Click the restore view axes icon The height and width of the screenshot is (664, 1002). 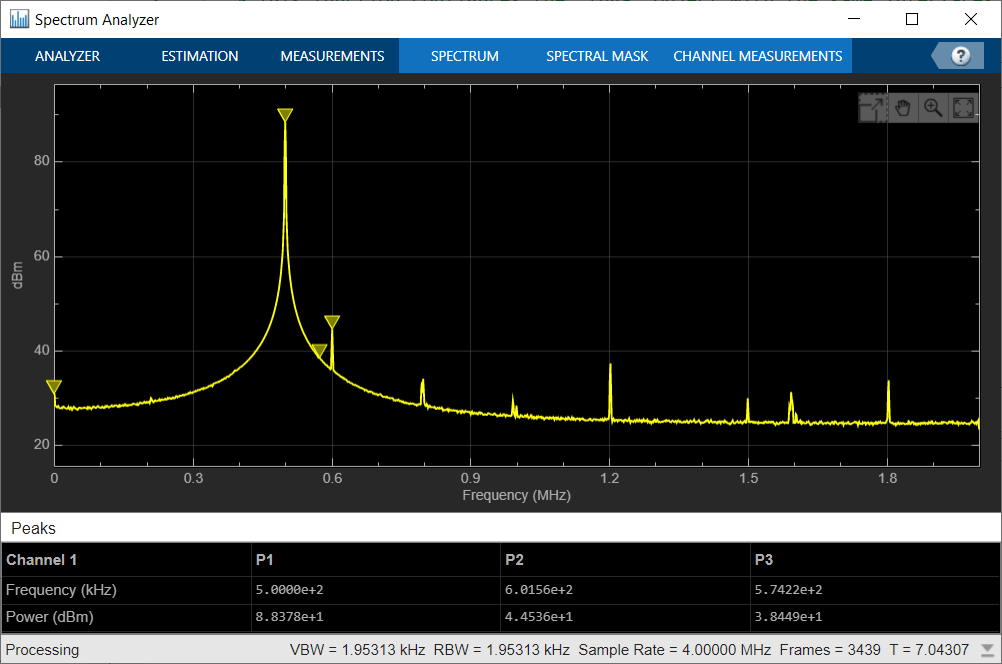click(x=963, y=107)
